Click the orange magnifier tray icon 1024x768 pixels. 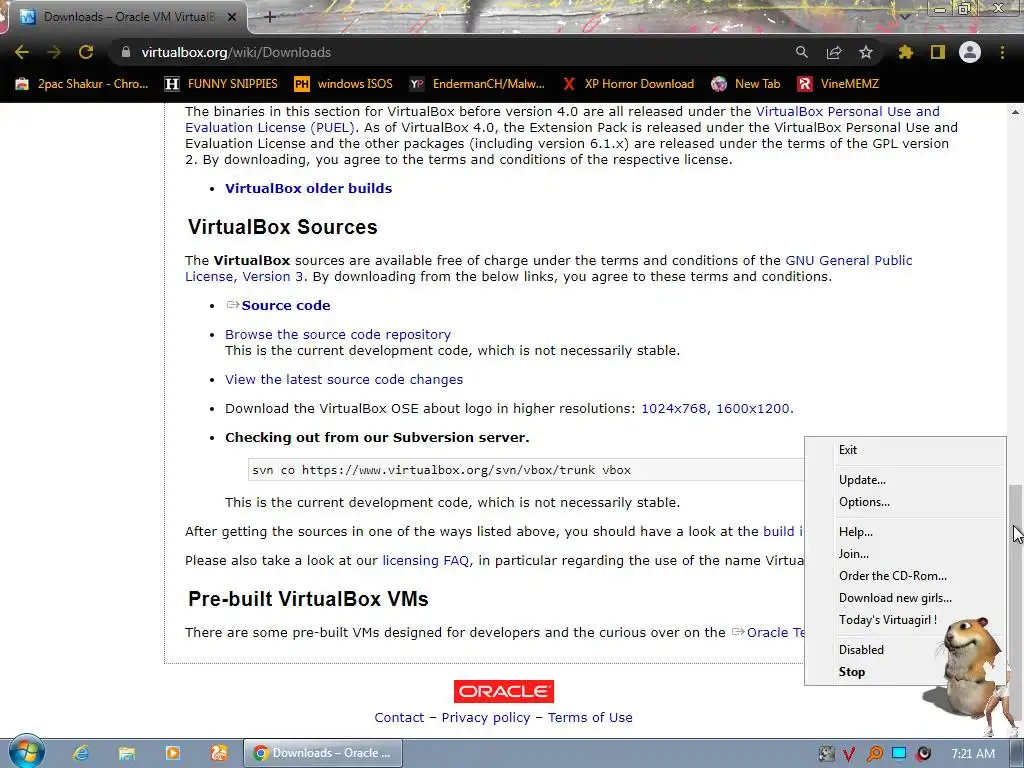874,754
